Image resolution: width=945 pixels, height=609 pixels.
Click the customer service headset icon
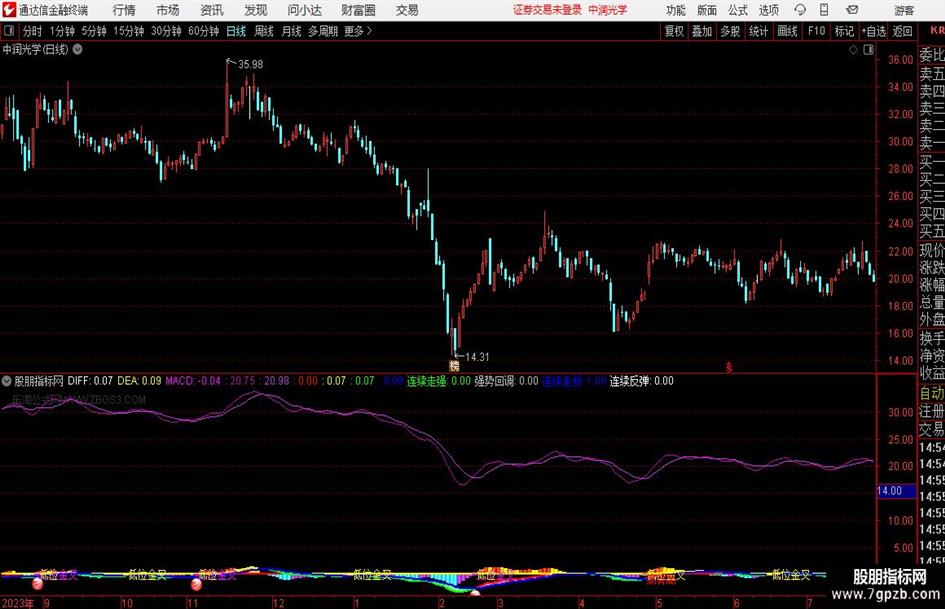point(800,10)
